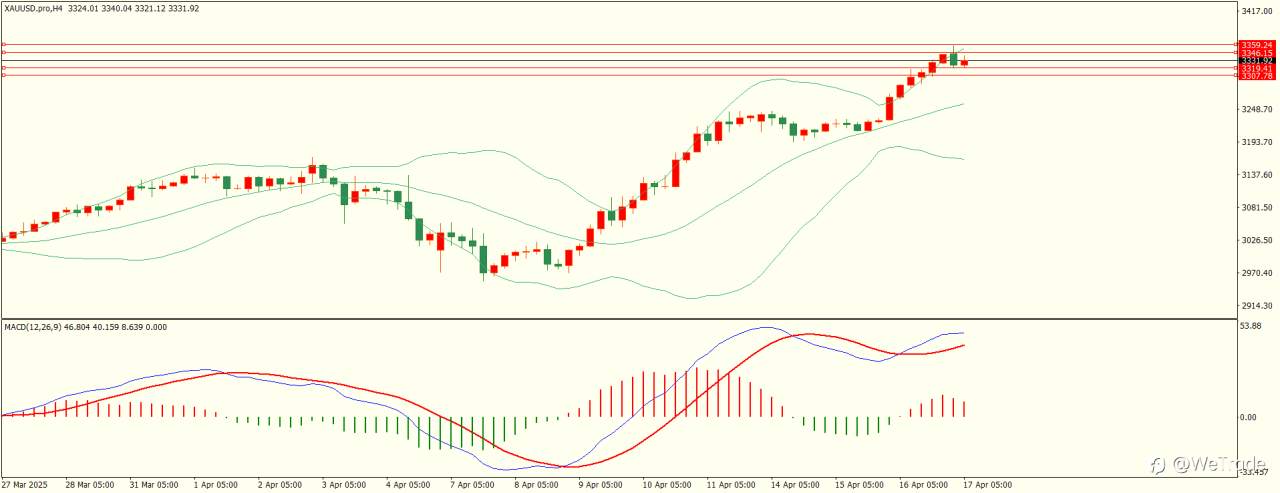Image resolution: width=1280 pixels, height=493 pixels.
Task: Select the 3359.24 line's left anchor handle
Action: (x=4, y=45)
